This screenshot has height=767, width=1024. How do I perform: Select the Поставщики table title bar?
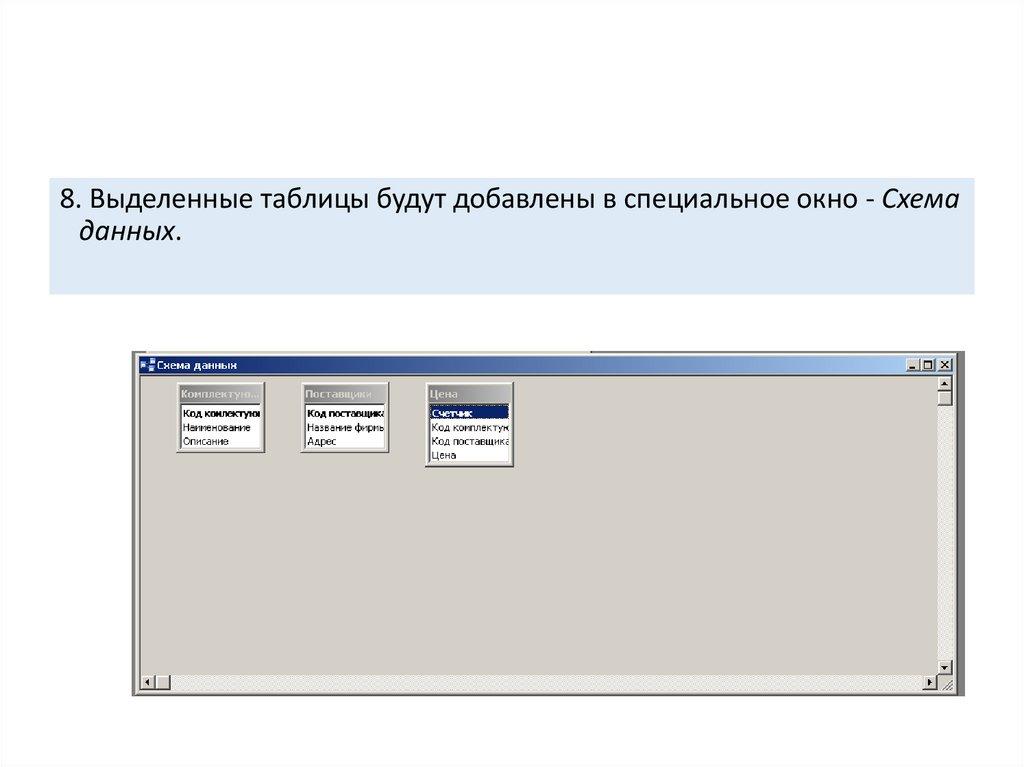tap(344, 394)
